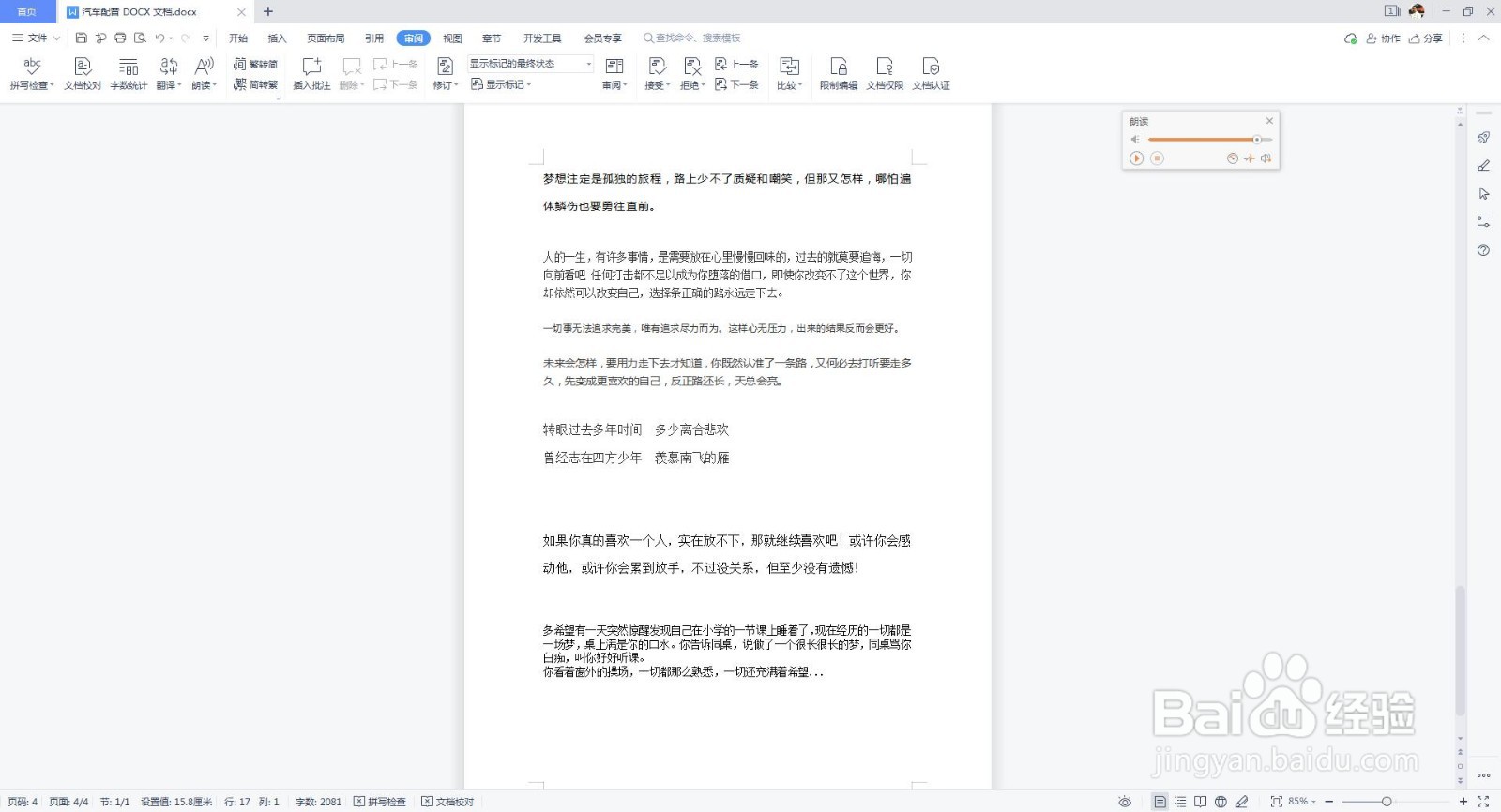Screen dimensions: 1501x812
Task: Toggle 文档校对 in the status bar
Action: [x=447, y=802]
